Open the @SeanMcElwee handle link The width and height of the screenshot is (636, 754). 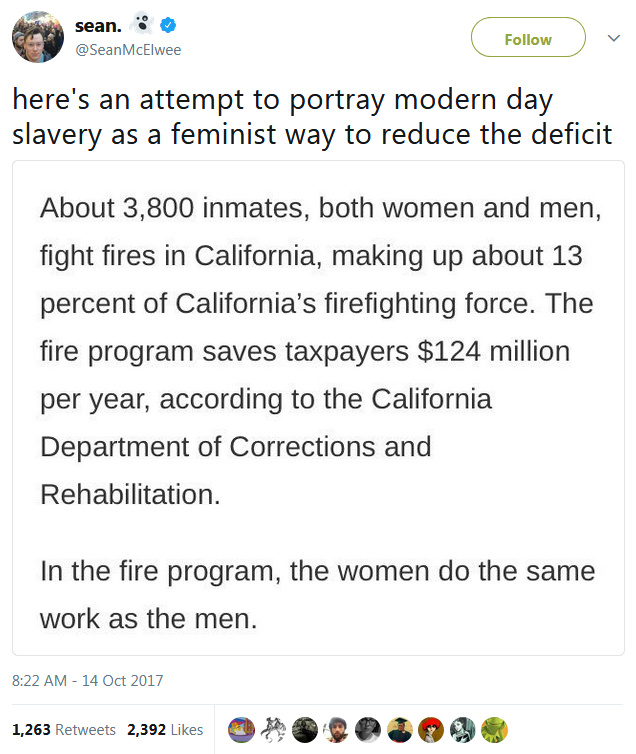(x=128, y=50)
